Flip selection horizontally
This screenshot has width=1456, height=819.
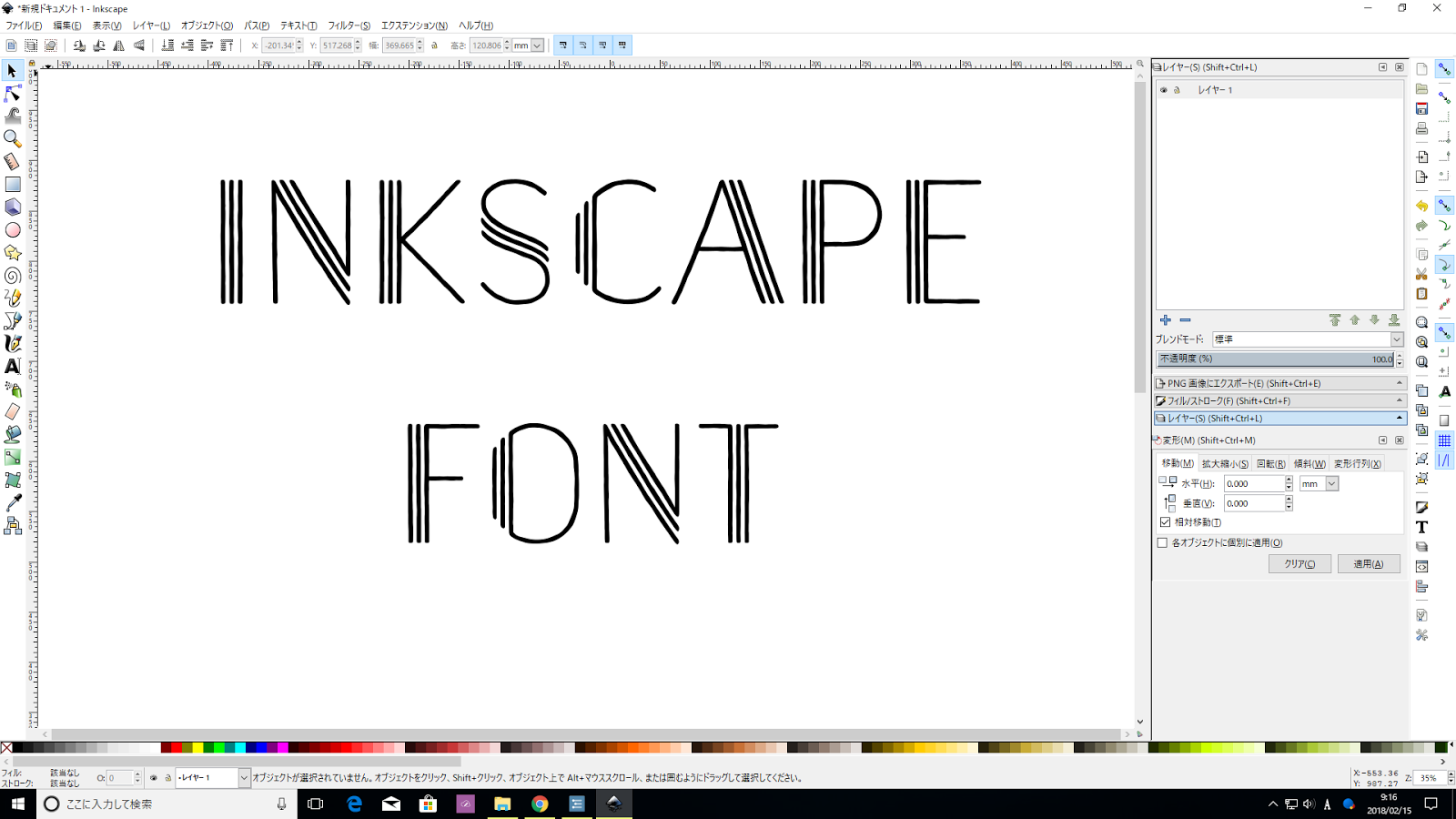click(x=119, y=45)
